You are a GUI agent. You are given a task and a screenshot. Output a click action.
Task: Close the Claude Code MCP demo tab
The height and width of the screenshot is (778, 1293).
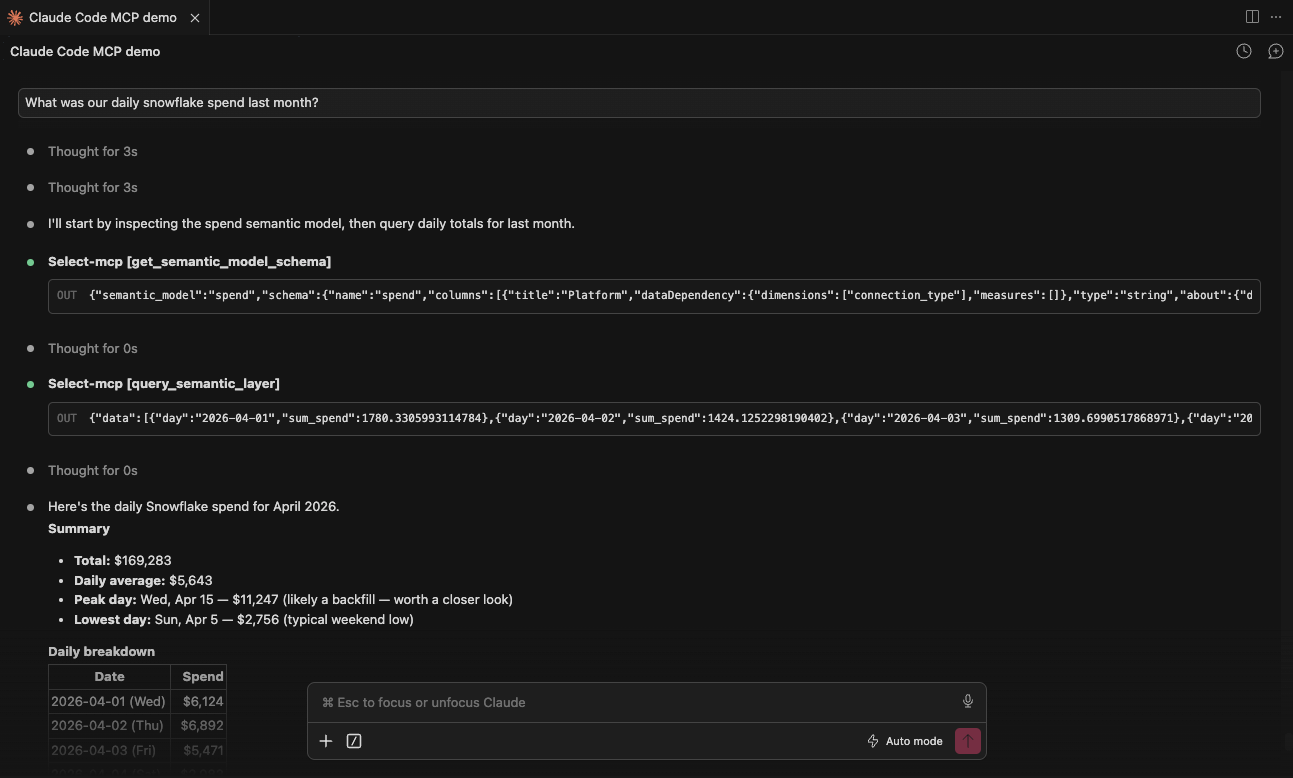click(195, 18)
